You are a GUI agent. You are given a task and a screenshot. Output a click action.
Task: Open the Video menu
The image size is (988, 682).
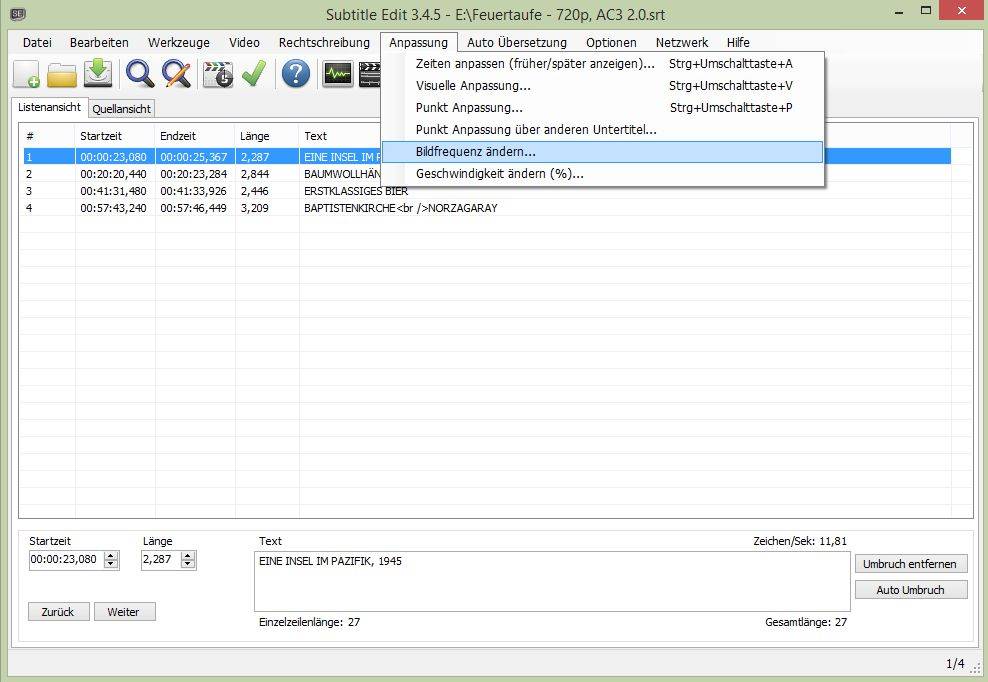[x=244, y=42]
